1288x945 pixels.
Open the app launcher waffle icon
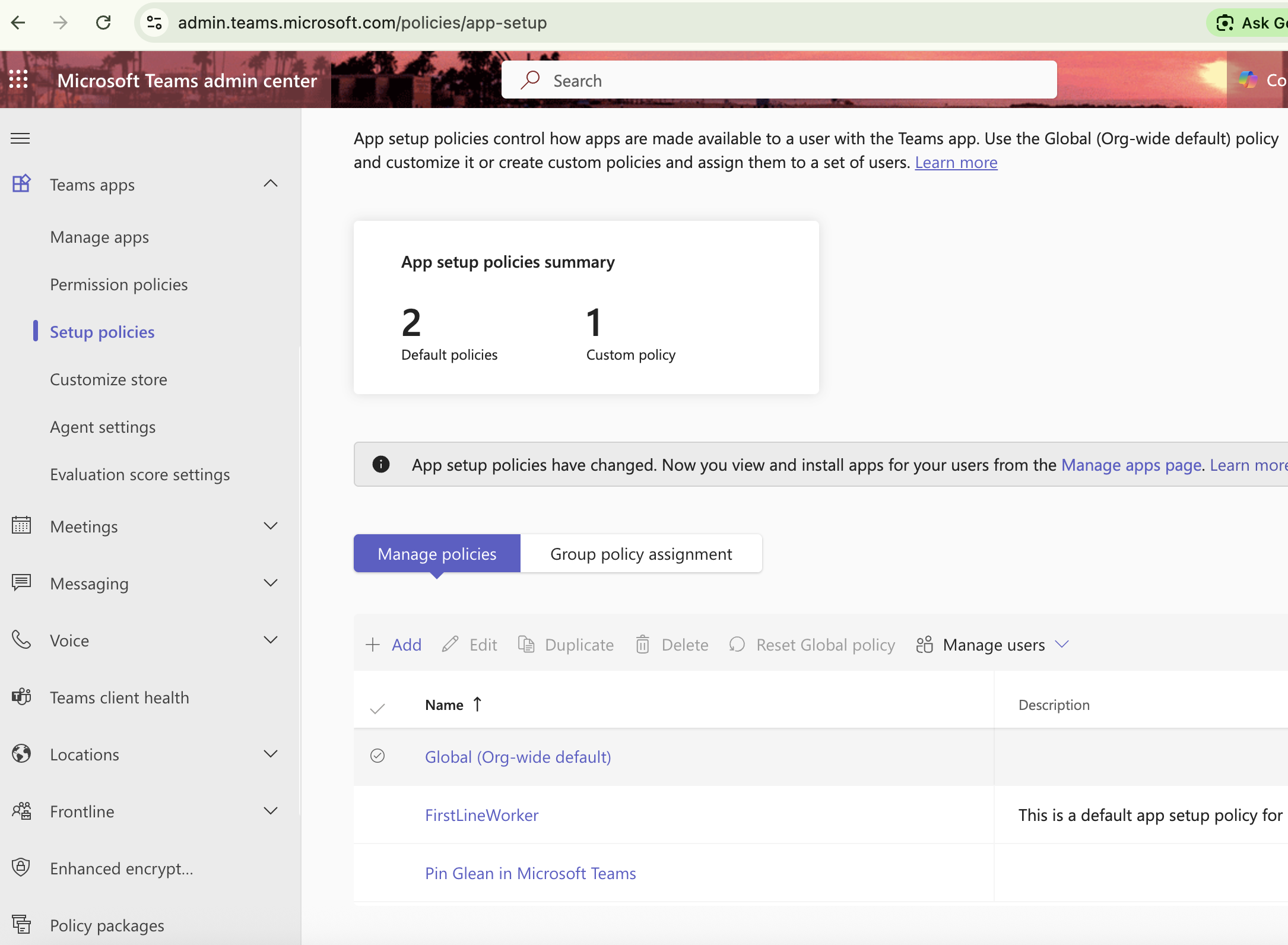click(18, 80)
